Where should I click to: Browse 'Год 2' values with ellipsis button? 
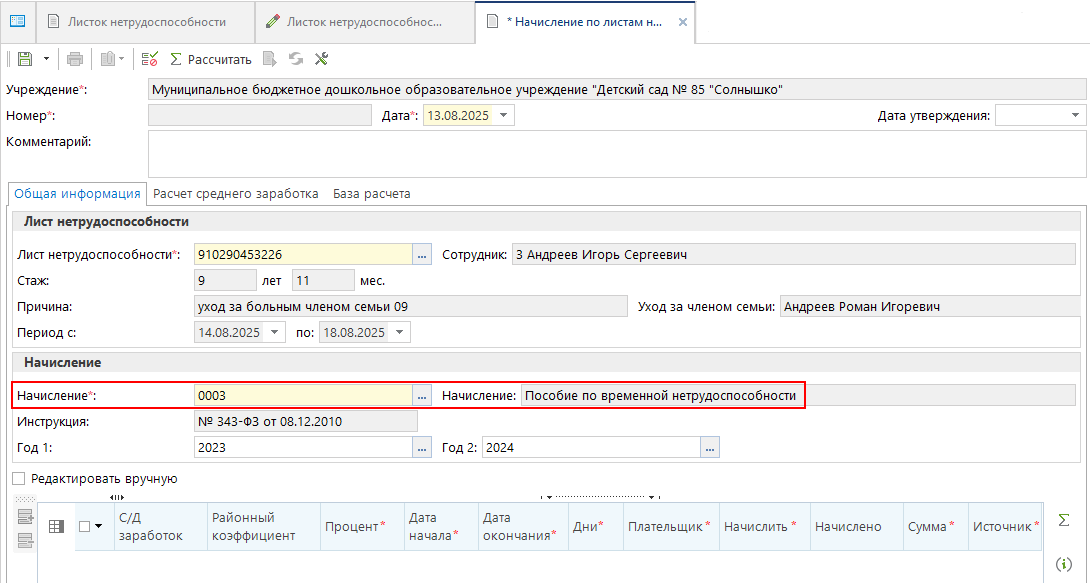[x=709, y=448]
